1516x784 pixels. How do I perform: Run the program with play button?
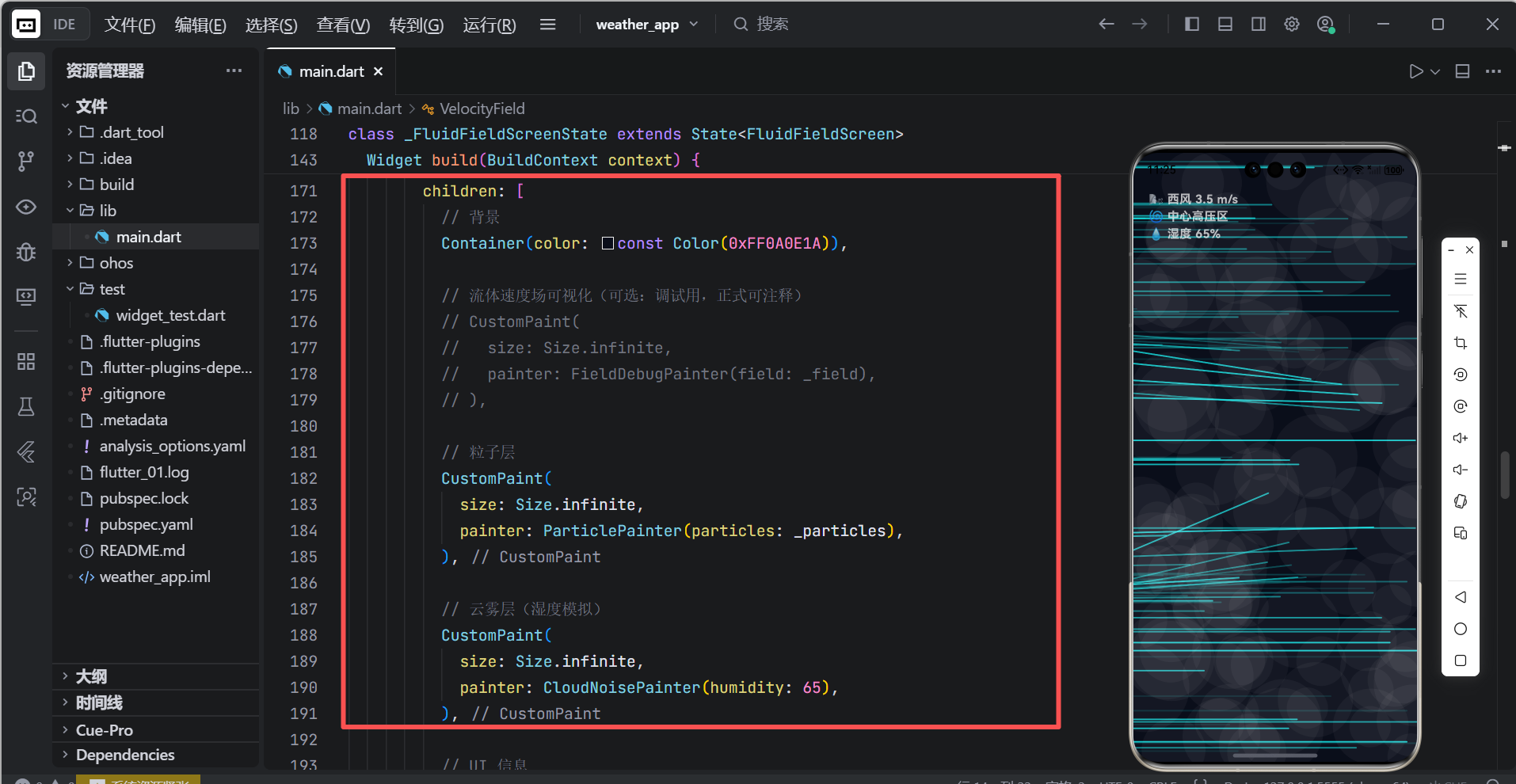1415,71
